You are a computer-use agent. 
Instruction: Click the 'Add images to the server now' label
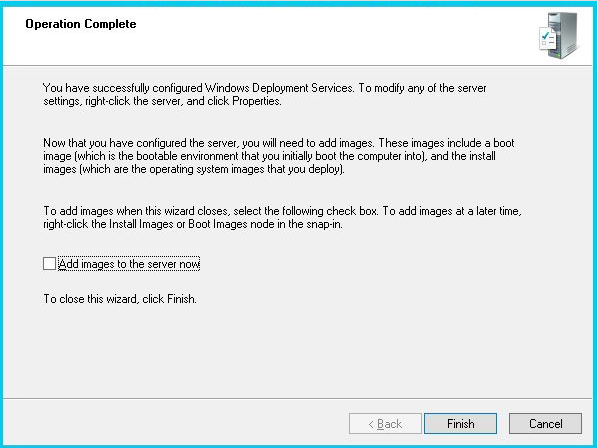(x=129, y=264)
